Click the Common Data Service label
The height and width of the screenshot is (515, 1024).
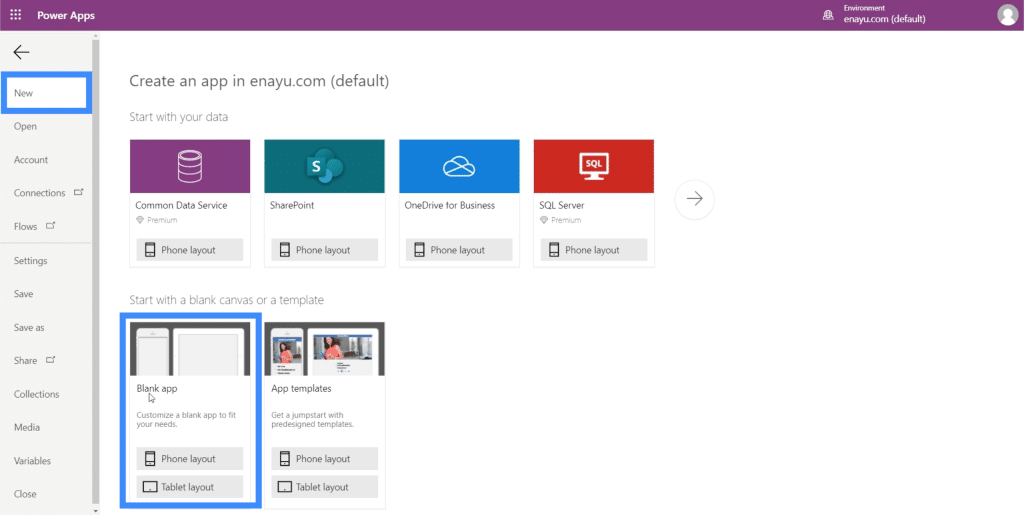click(x=182, y=205)
